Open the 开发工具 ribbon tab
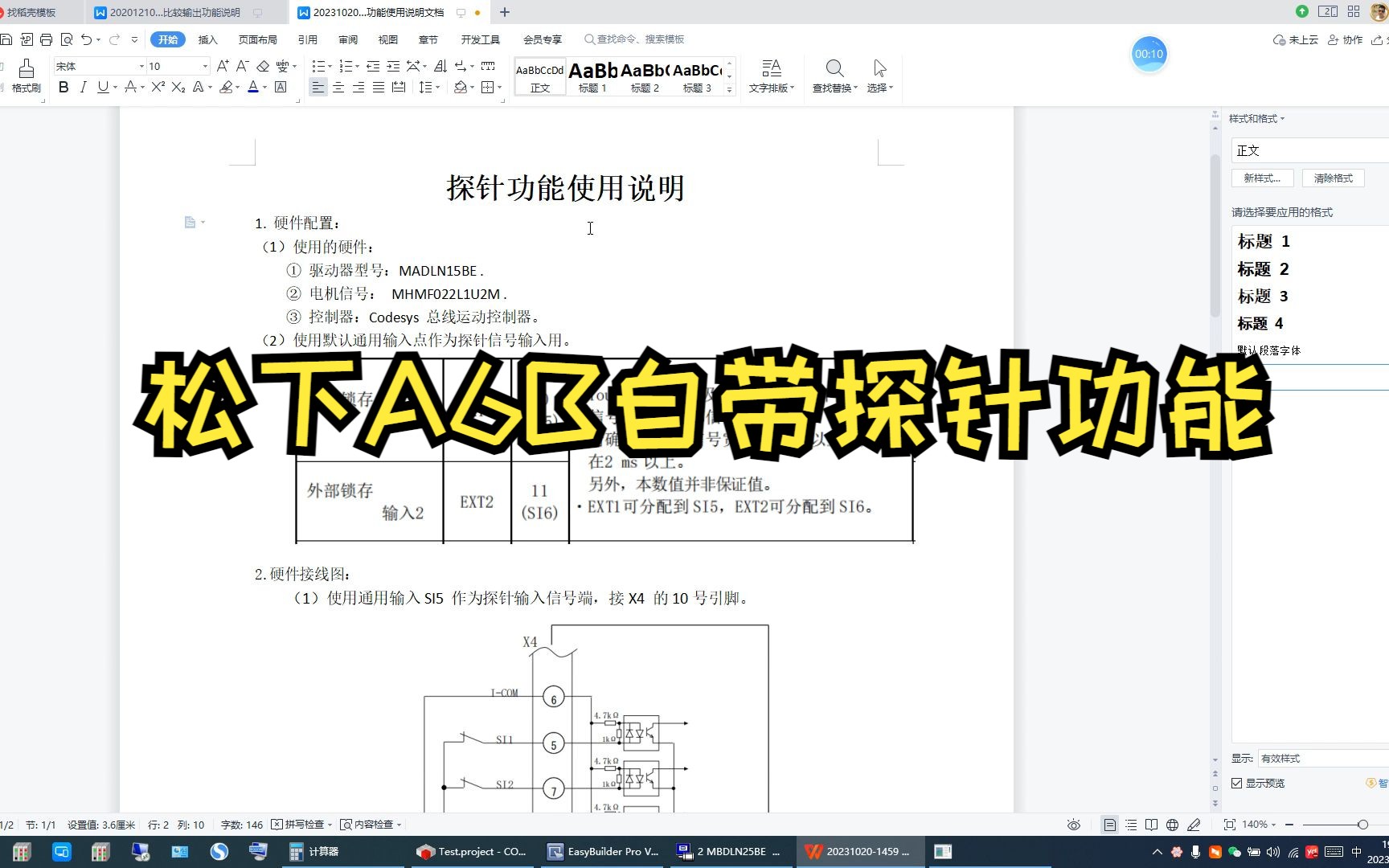 tap(480, 39)
